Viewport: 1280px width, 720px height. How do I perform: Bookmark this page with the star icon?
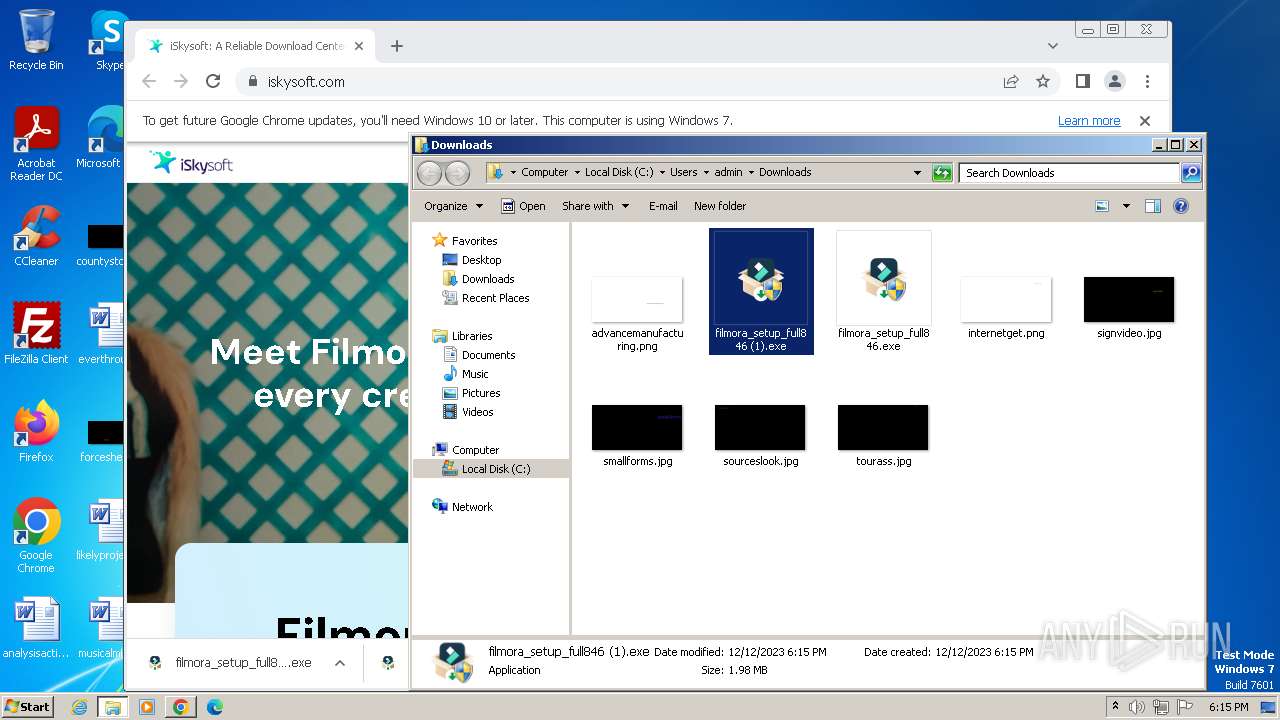[x=1043, y=81]
